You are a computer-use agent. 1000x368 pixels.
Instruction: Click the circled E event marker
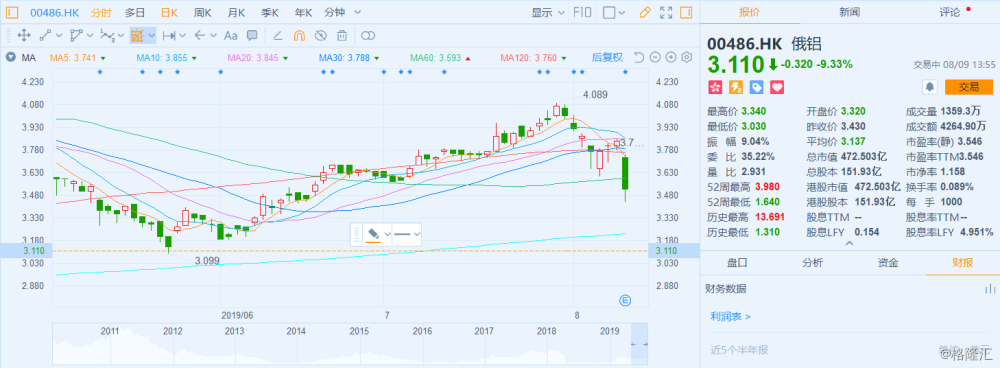pyautogui.click(x=626, y=299)
